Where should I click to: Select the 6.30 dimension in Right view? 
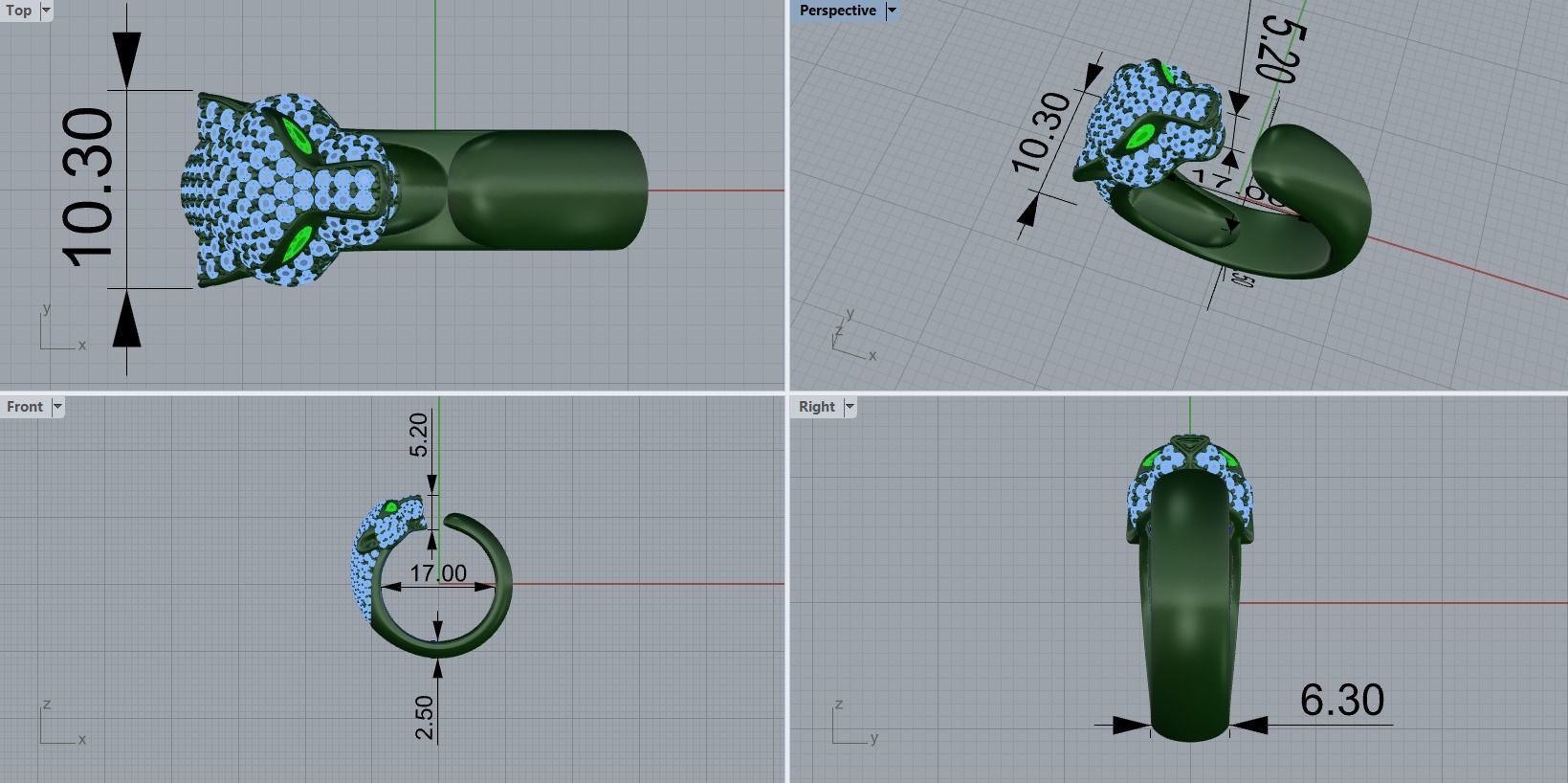tap(1342, 700)
